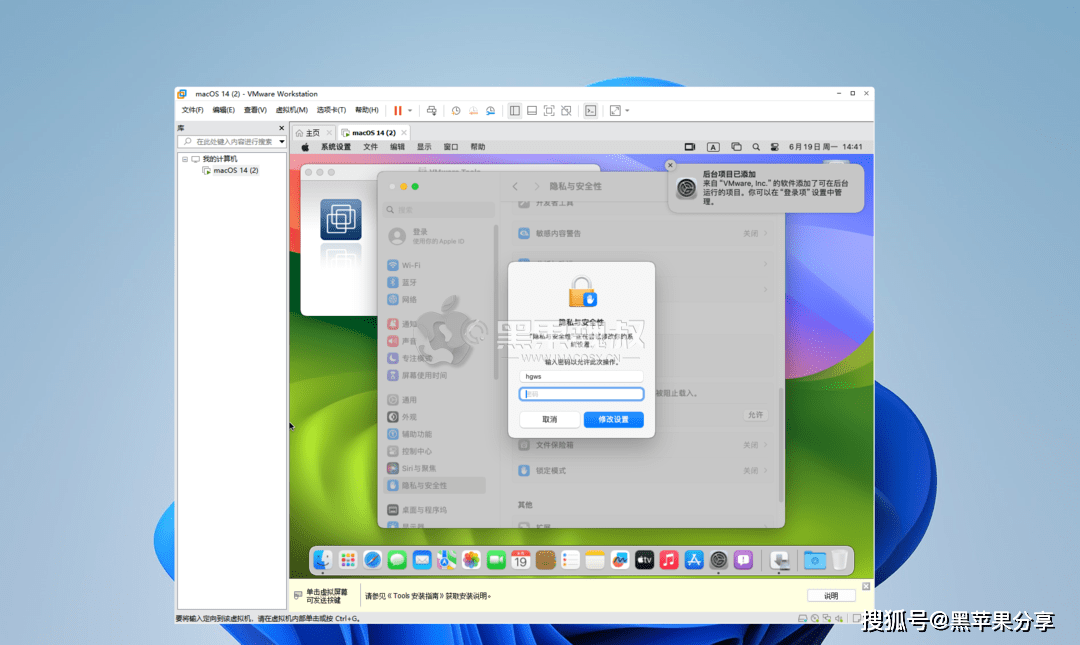This screenshot has height=645, width=1080.
Task: Pause the virtual machine with the red pause icon
Action: [397, 110]
